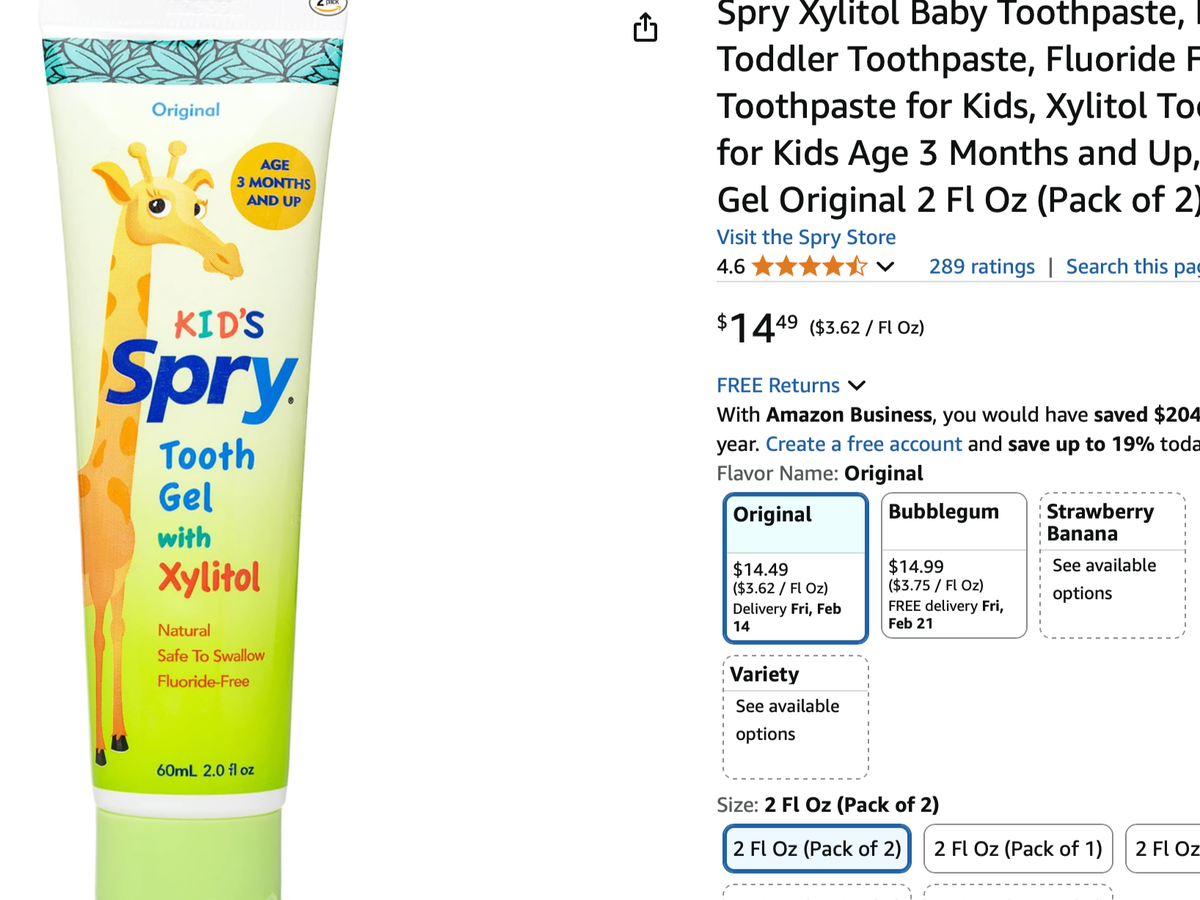Choose 2 Fl Oz (Pack of 1) size
The image size is (1200, 900).
tap(1018, 849)
